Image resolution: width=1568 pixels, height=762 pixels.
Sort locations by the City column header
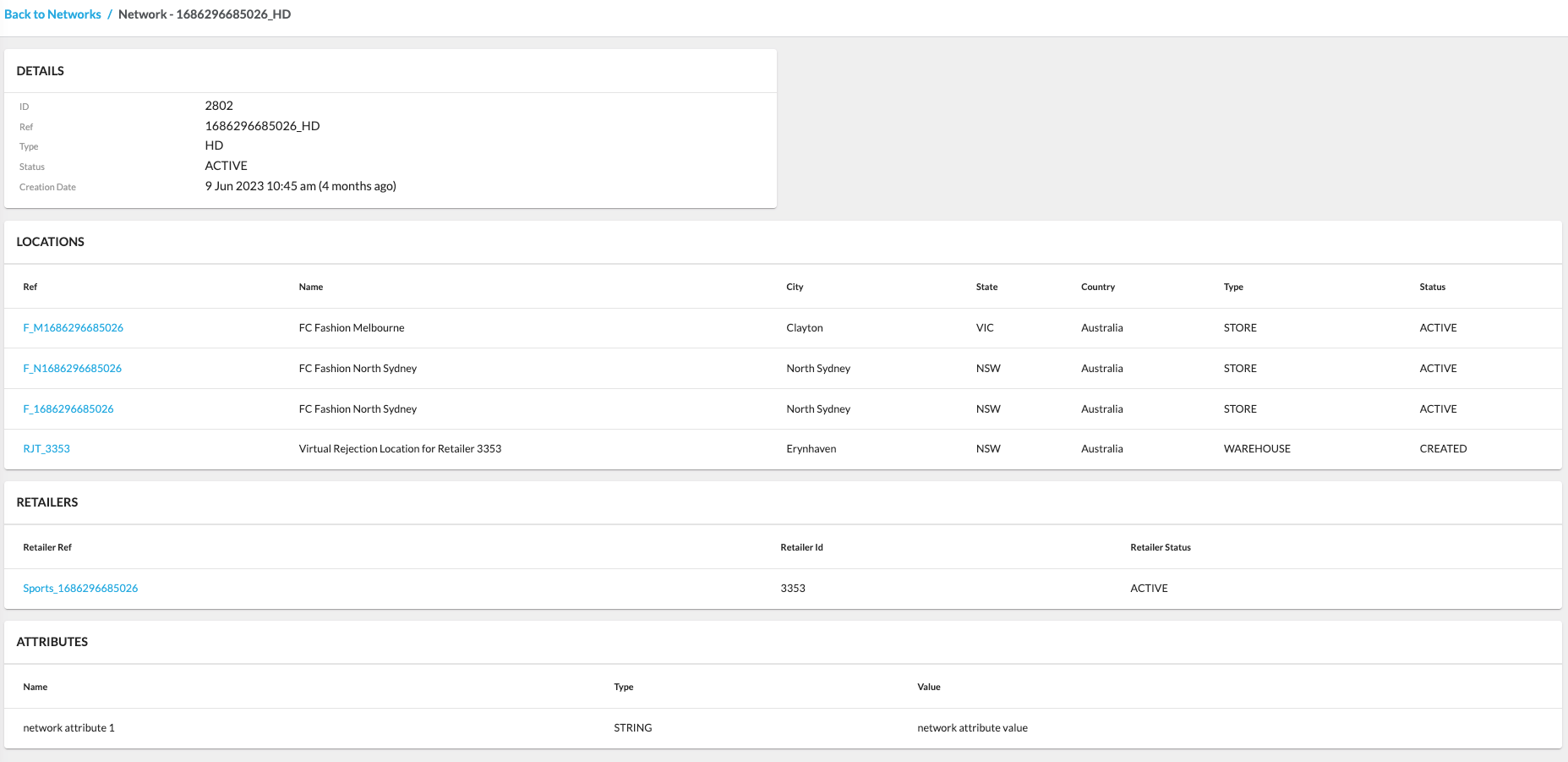(795, 287)
